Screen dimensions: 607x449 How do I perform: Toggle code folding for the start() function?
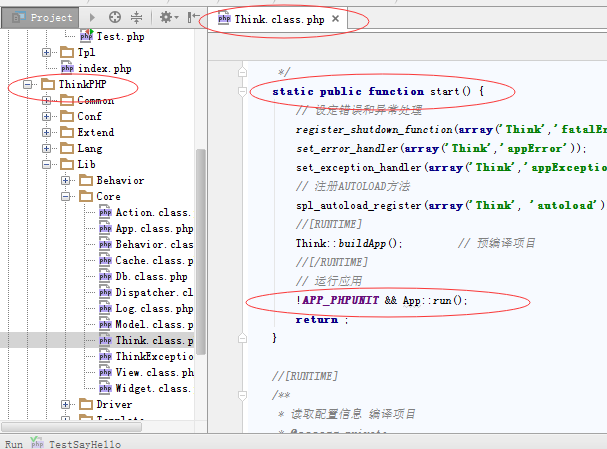pyautogui.click(x=242, y=92)
